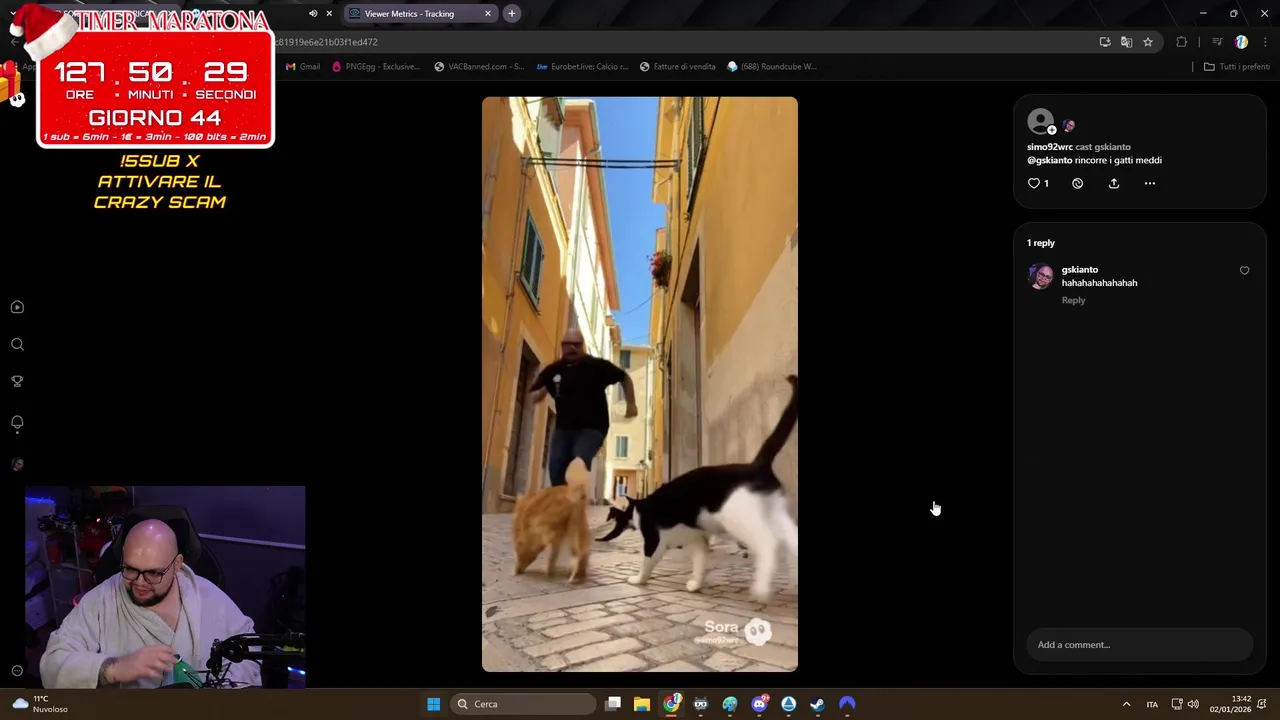Open the browser extensions puzzle icon
Viewport: 1280px width, 720px height.
[x=1182, y=42]
